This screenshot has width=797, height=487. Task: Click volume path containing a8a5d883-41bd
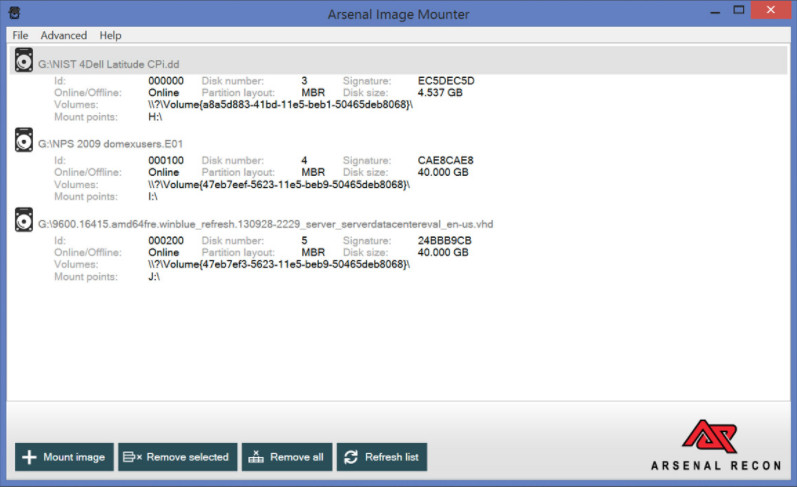[281, 105]
